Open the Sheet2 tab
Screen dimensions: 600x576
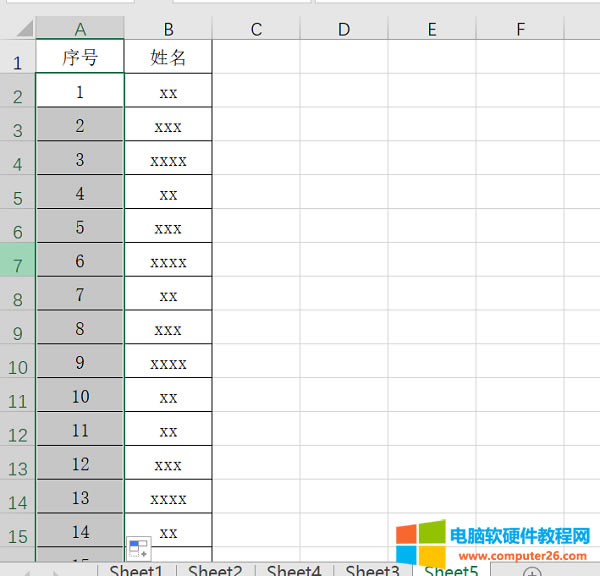click(215, 571)
